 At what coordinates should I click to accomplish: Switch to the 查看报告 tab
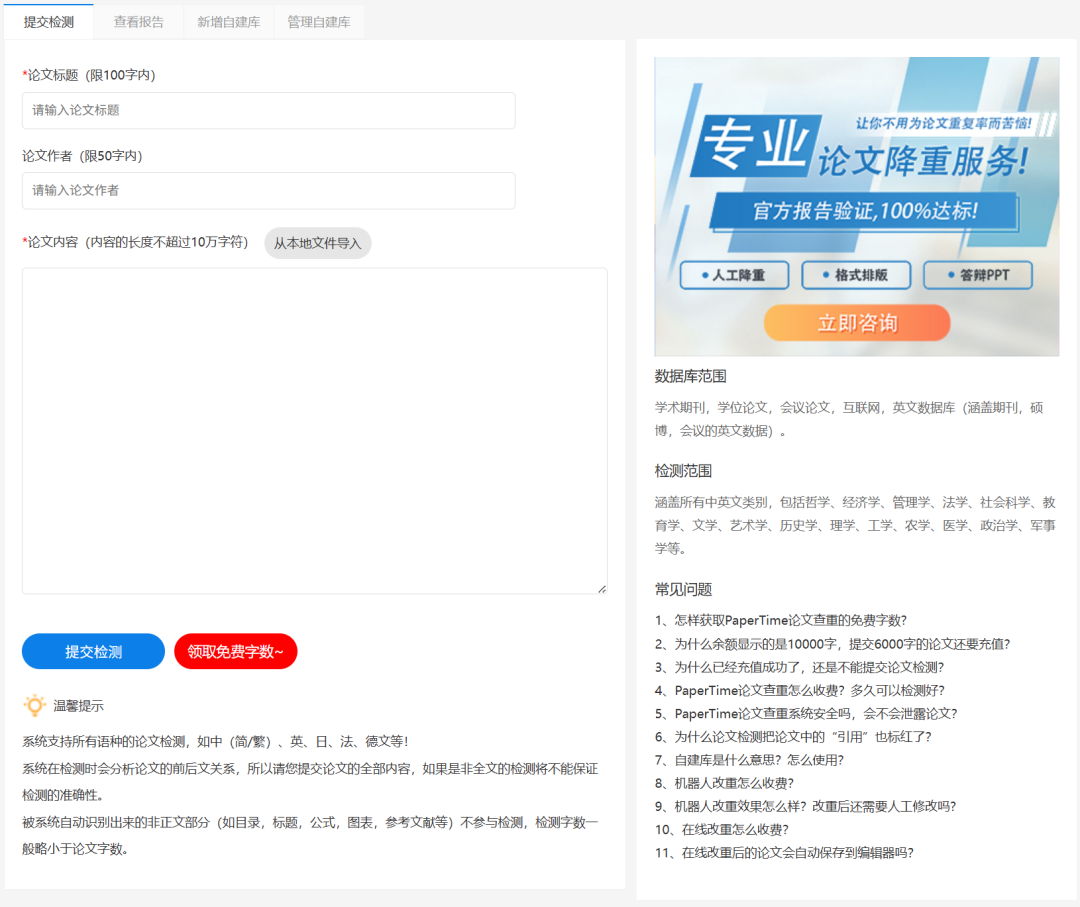pyautogui.click(x=139, y=22)
